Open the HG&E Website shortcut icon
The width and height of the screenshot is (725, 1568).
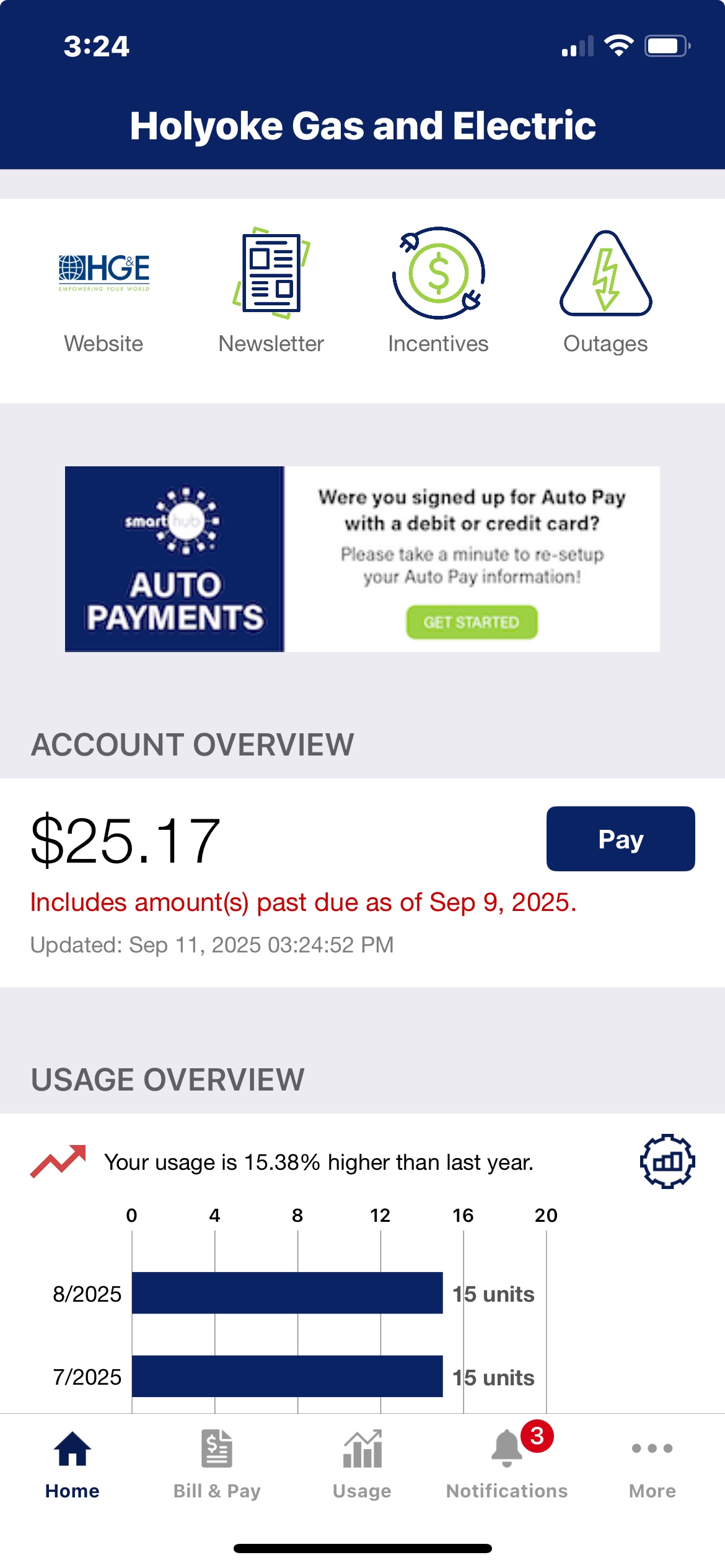104,272
